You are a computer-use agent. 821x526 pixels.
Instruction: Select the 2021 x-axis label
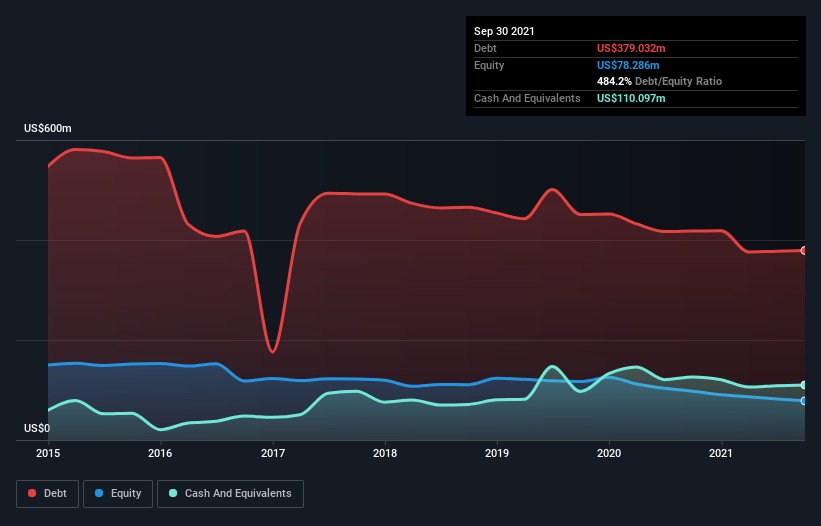(721, 453)
